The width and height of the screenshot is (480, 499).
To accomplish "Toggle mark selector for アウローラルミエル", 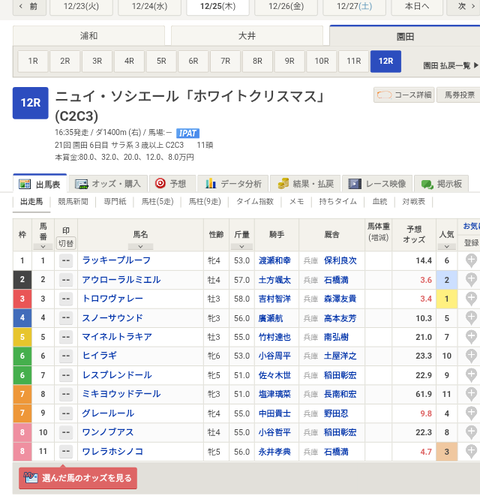I will click(x=66, y=280).
